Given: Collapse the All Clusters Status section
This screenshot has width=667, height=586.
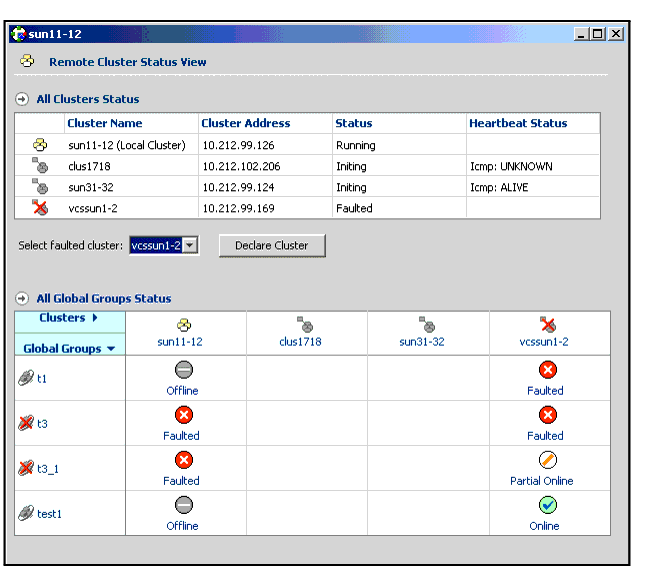Looking at the screenshot, I should coord(22,99).
